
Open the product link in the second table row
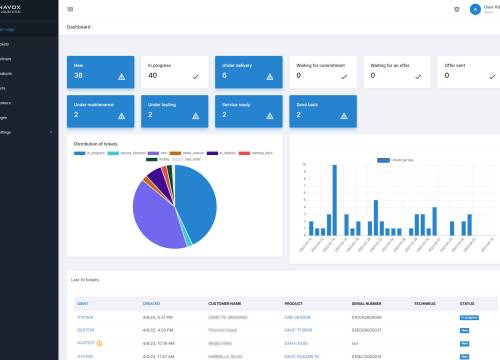pyautogui.click(x=298, y=330)
